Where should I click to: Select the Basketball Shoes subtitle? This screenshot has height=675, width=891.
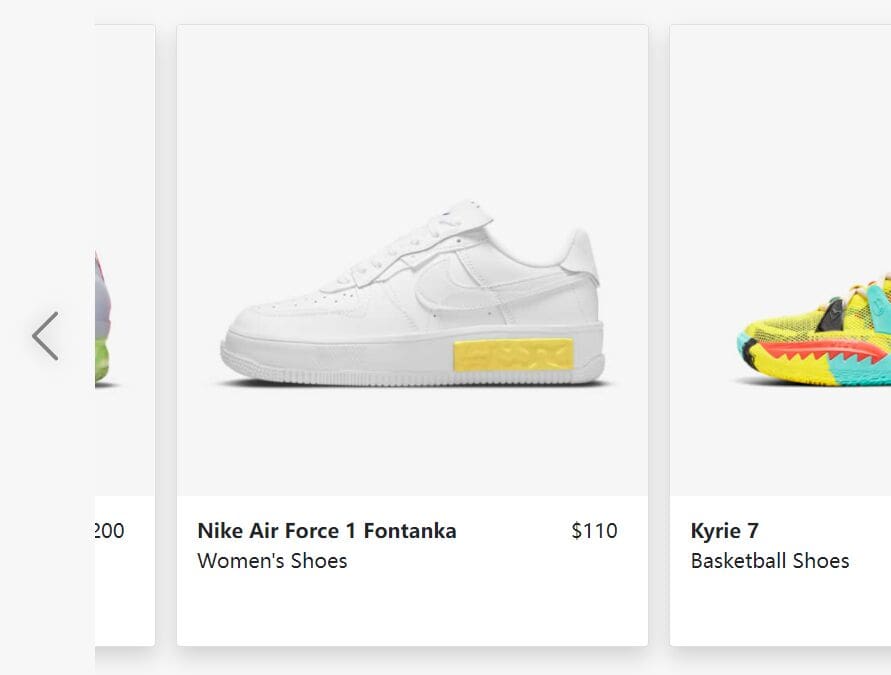click(x=770, y=561)
